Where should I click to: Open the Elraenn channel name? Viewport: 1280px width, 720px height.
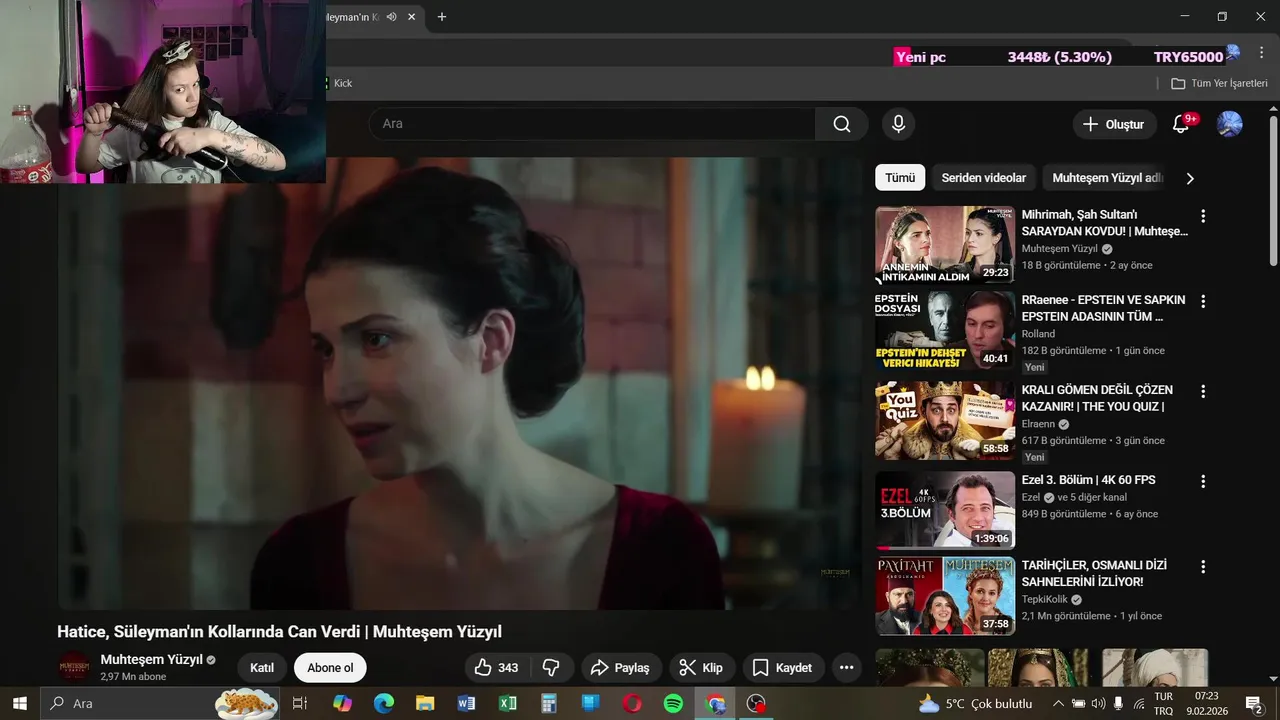[1038, 424]
